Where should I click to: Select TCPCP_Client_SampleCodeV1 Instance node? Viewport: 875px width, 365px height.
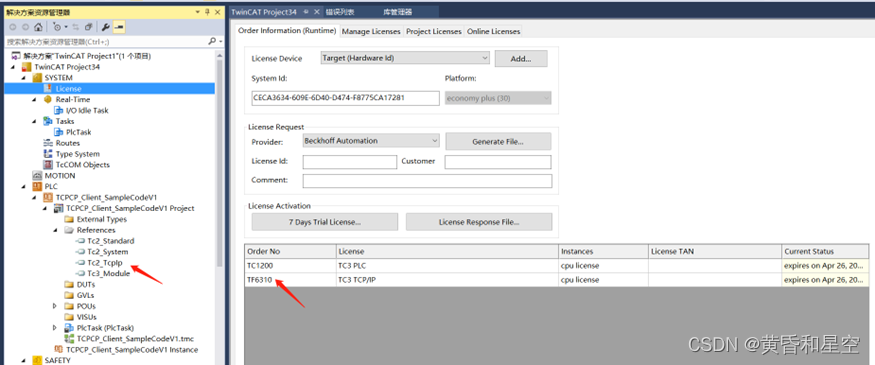pyautogui.click(x=132, y=349)
